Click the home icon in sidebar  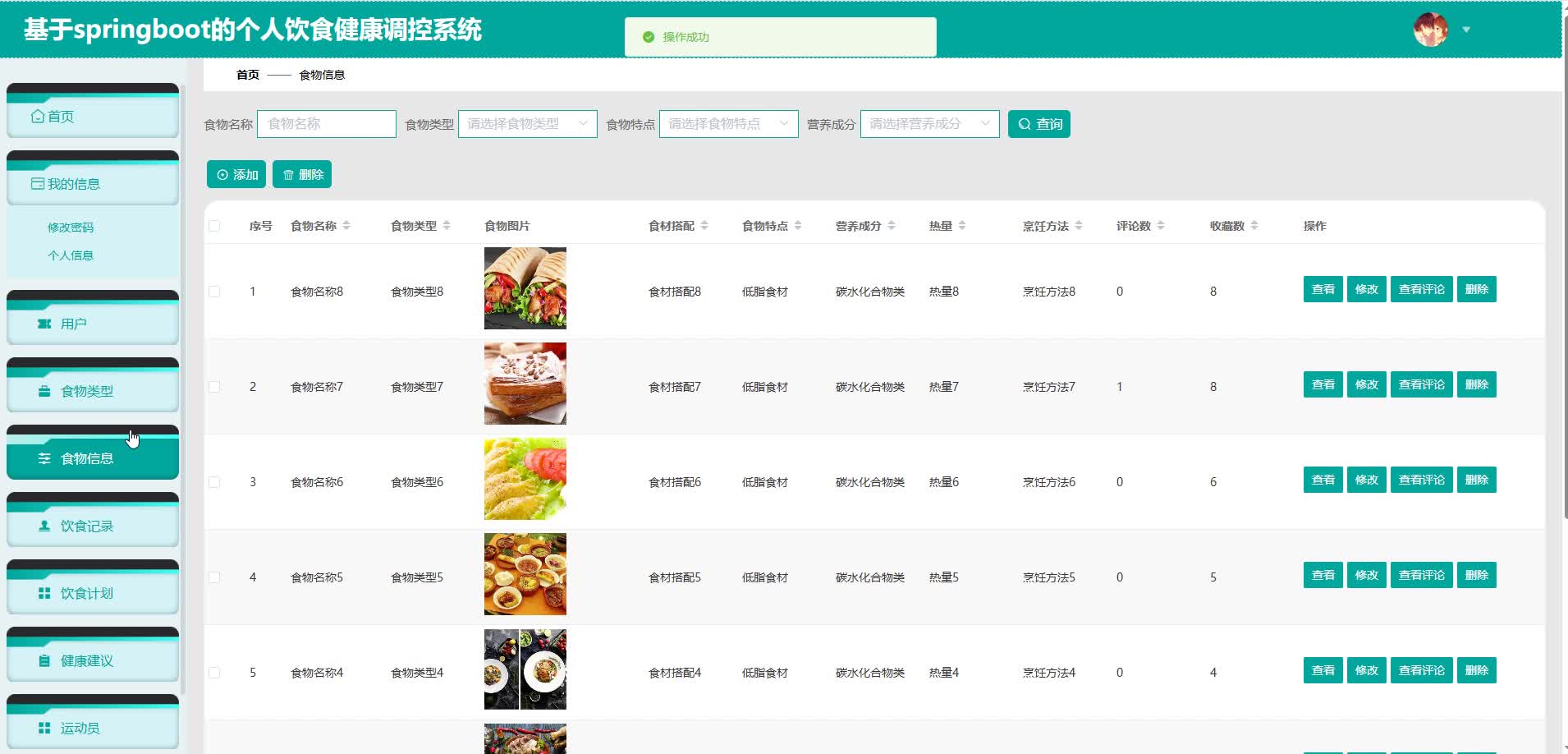(38, 117)
